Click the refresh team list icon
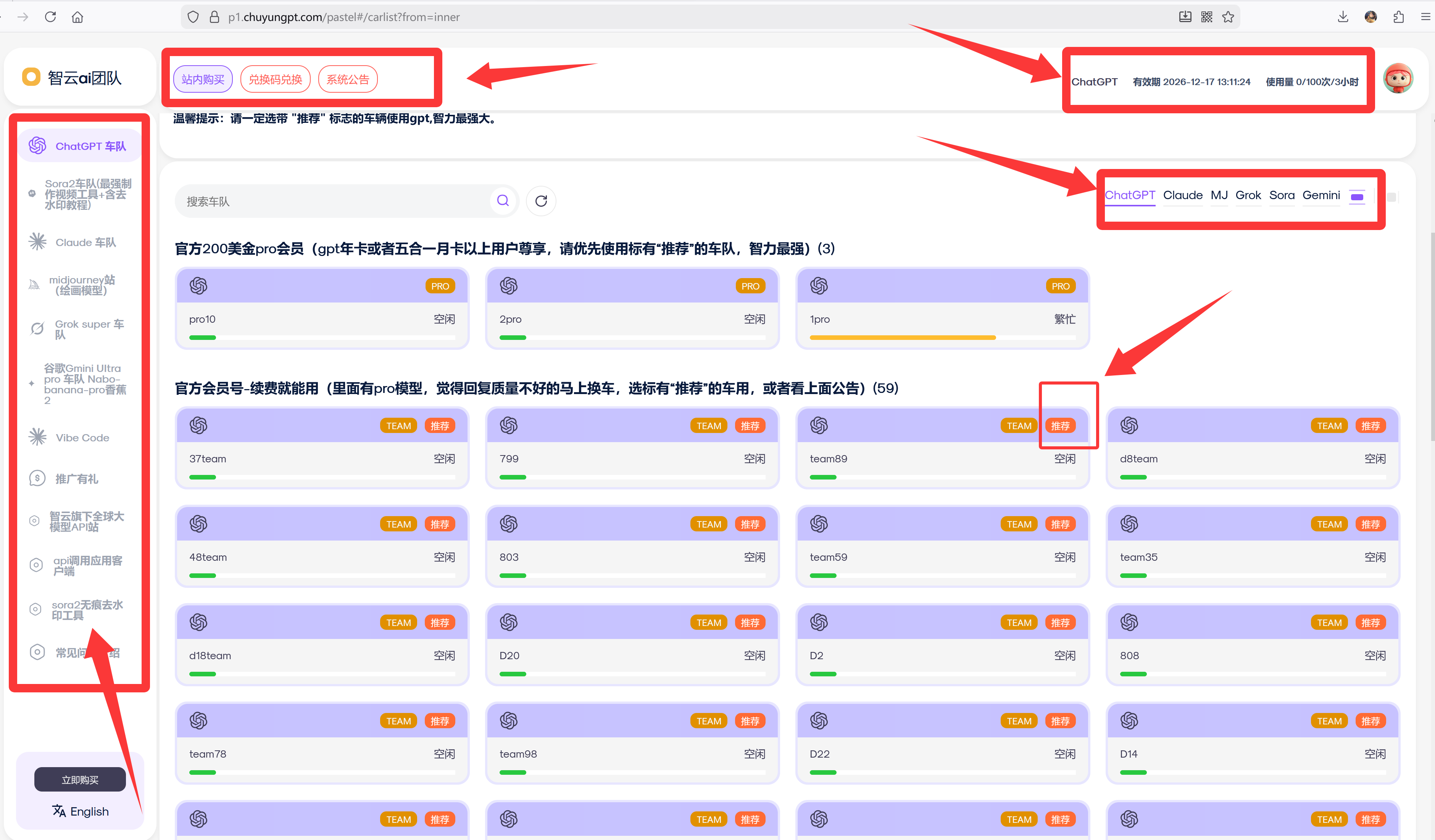Viewport: 1435px width, 840px height. [x=541, y=201]
